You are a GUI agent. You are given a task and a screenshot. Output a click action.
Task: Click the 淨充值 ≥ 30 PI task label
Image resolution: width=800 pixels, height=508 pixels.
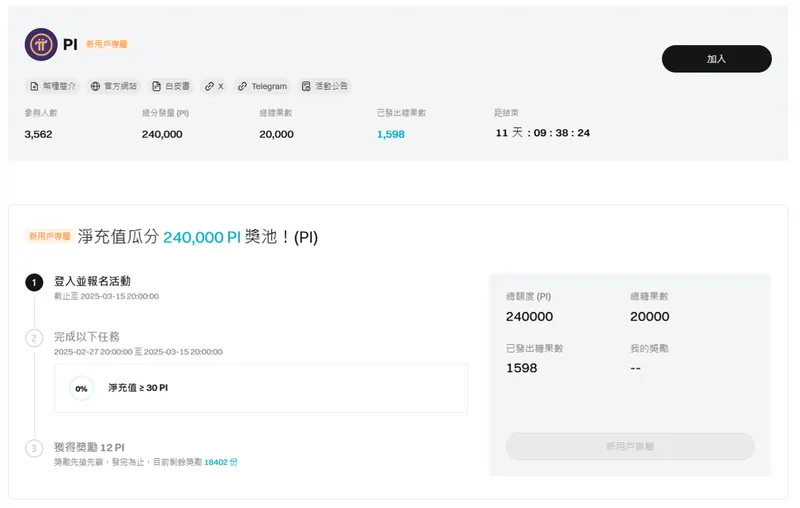138,388
